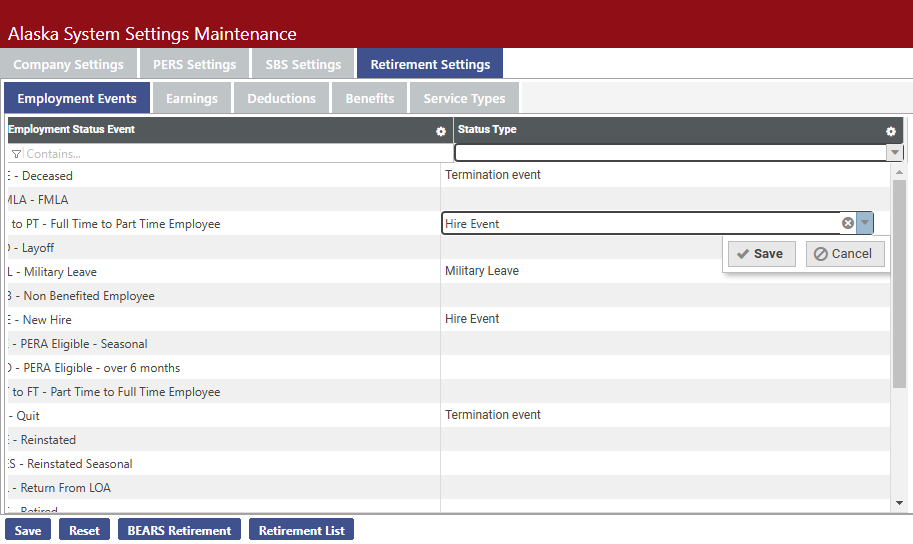Select the Retirement Settings tab
Viewport: 913px width, 544px height.
click(430, 64)
